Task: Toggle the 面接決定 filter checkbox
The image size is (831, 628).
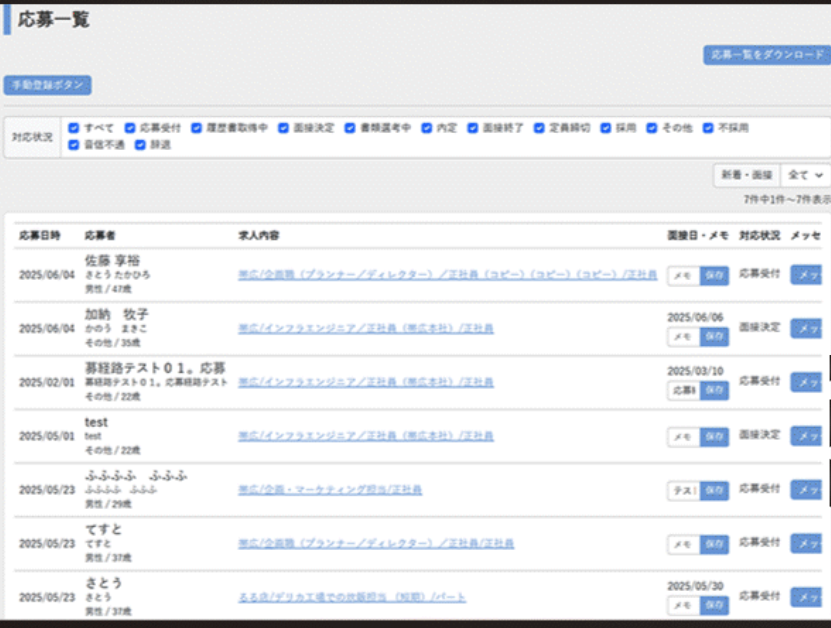Action: pos(284,128)
